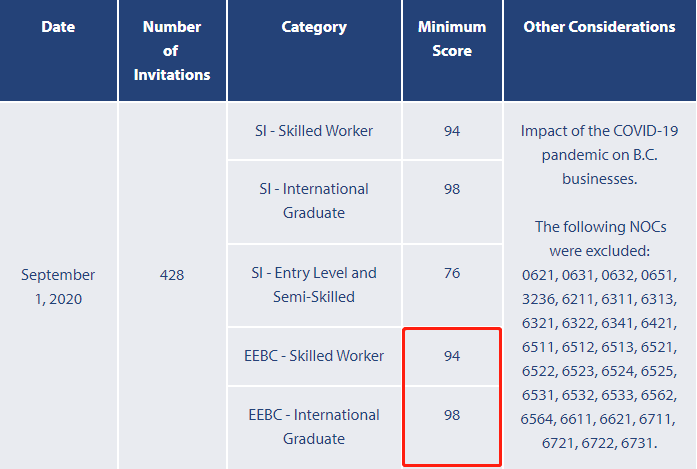Click the September 1, 2020 date cell
Screen dimensions: 697x469
[x=58, y=286]
